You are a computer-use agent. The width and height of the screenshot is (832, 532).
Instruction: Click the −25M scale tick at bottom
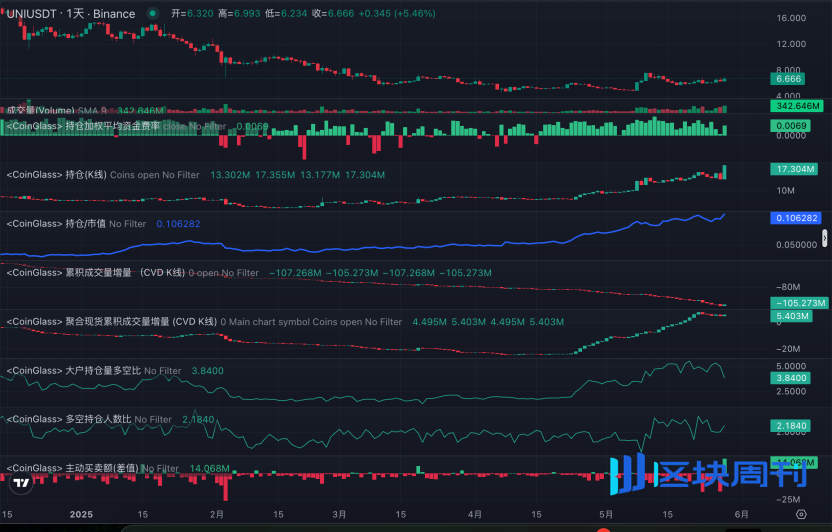[788, 499]
